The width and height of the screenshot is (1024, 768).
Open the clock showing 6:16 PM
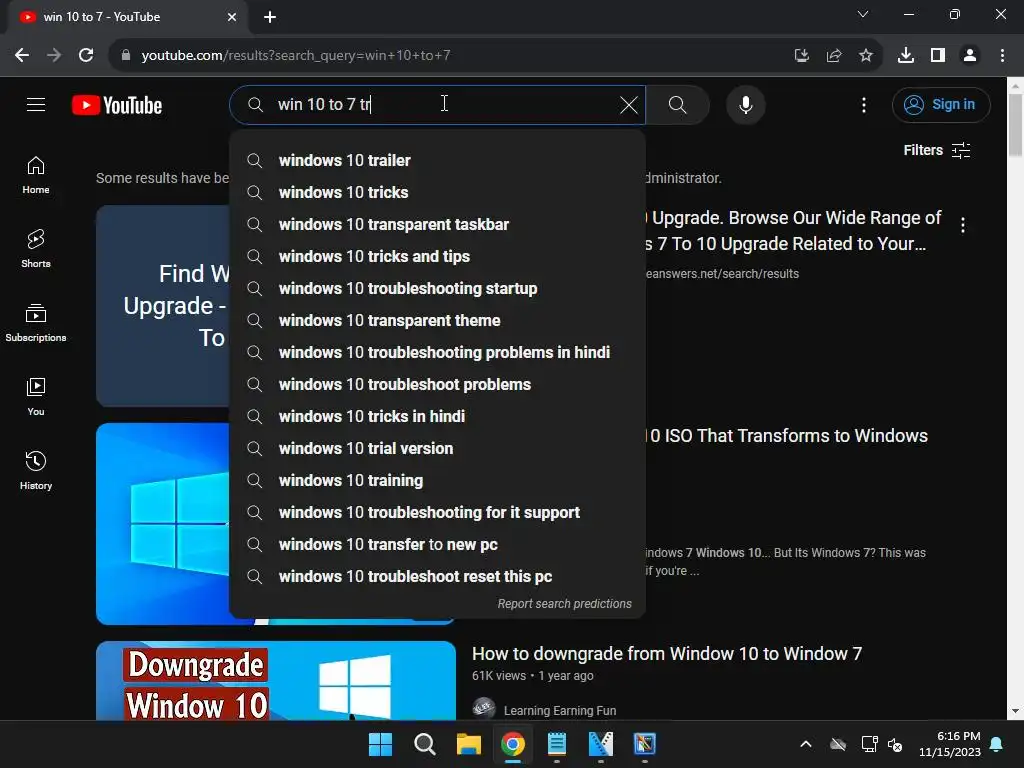pyautogui.click(x=950, y=744)
